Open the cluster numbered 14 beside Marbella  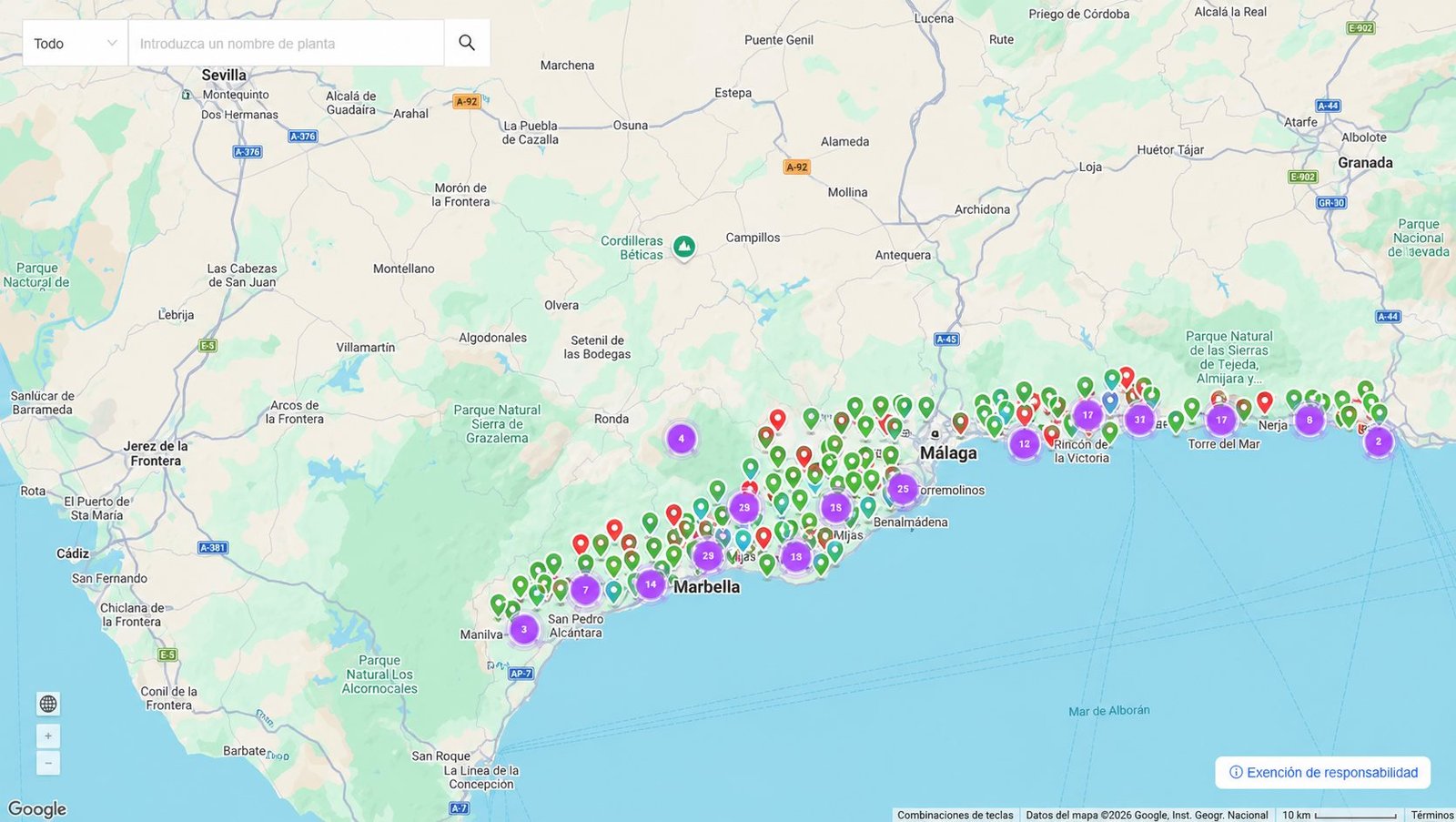650,584
